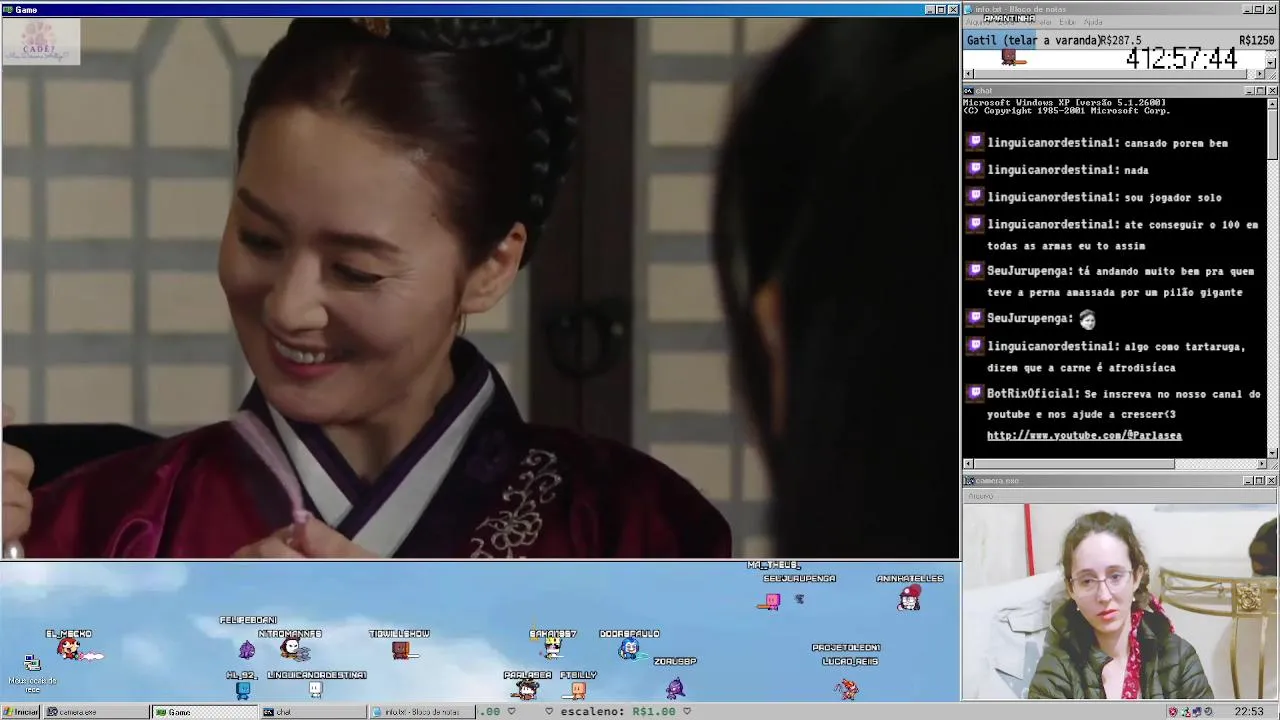Viewport: 1280px width, 720px height.
Task: Click Twitch badge beside BotRixOficial message
Action: pyautogui.click(x=975, y=393)
